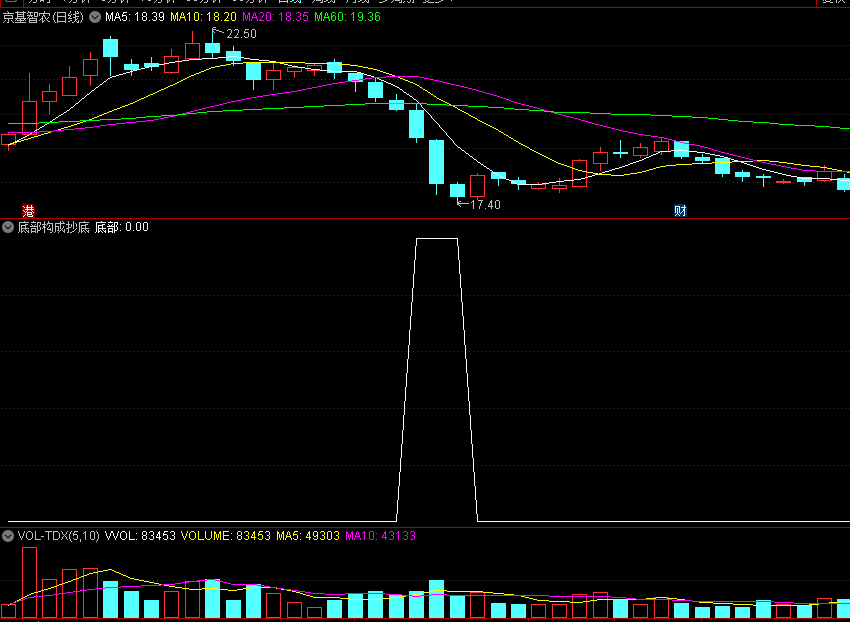
Task: Click the yellow MA10: 18.20 label
Action: click(203, 17)
